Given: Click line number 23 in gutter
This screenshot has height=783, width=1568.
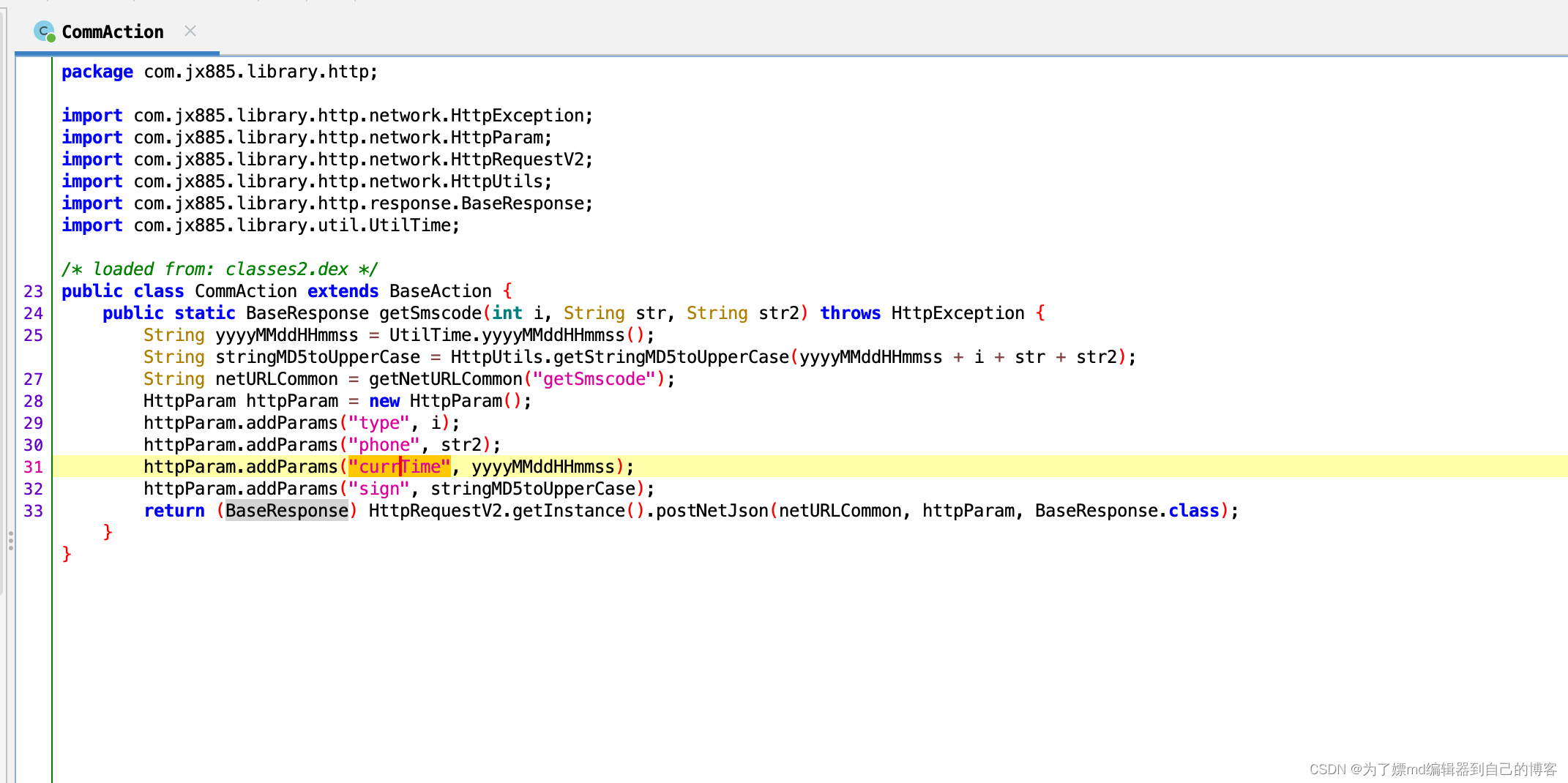Looking at the screenshot, I should click(x=34, y=291).
